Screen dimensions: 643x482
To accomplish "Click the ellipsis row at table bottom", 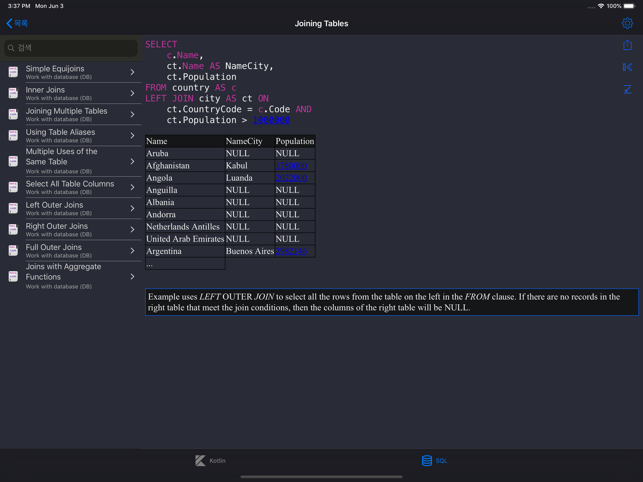I will (x=185, y=264).
